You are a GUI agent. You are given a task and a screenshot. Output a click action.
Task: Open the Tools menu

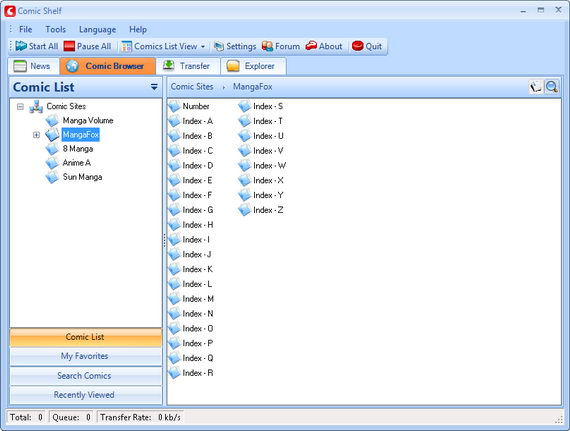(x=56, y=29)
